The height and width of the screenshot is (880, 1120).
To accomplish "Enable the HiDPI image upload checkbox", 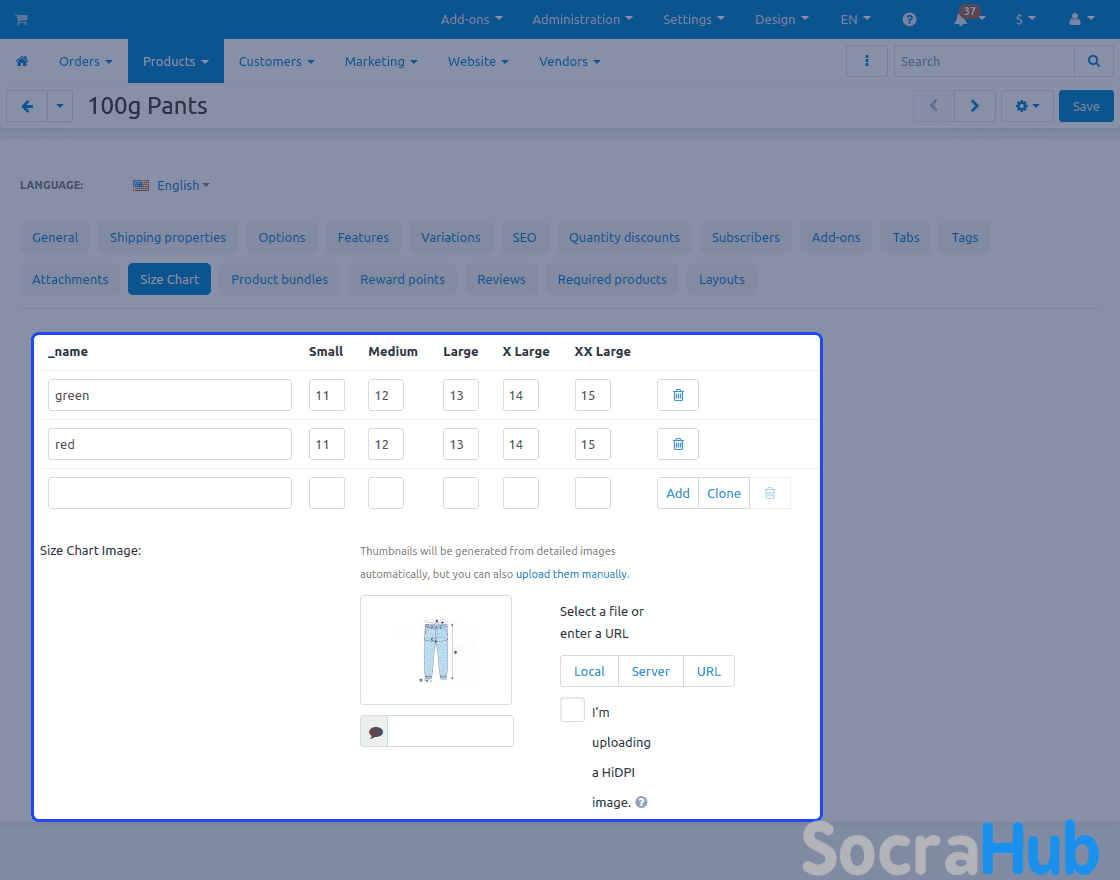I will (x=573, y=710).
